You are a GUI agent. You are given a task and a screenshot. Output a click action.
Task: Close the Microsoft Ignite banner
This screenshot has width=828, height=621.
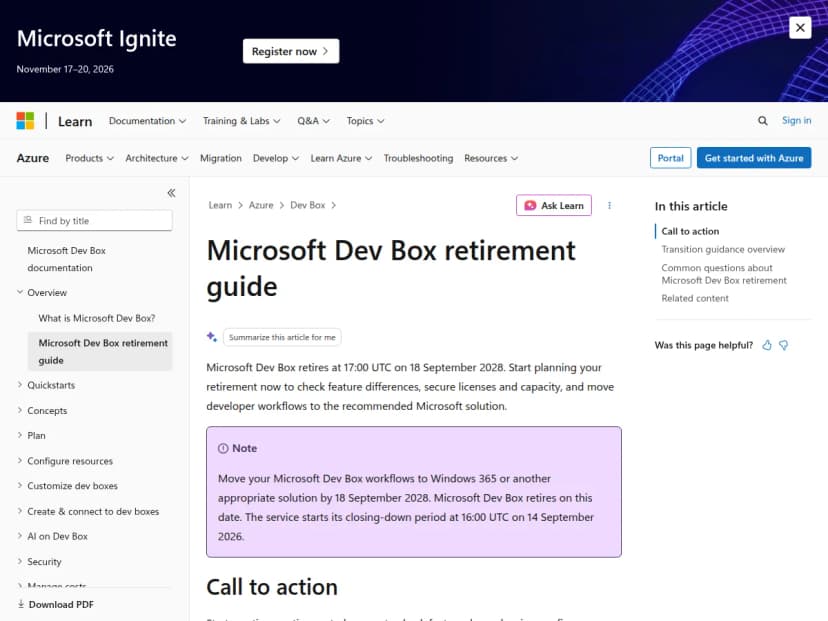(800, 27)
